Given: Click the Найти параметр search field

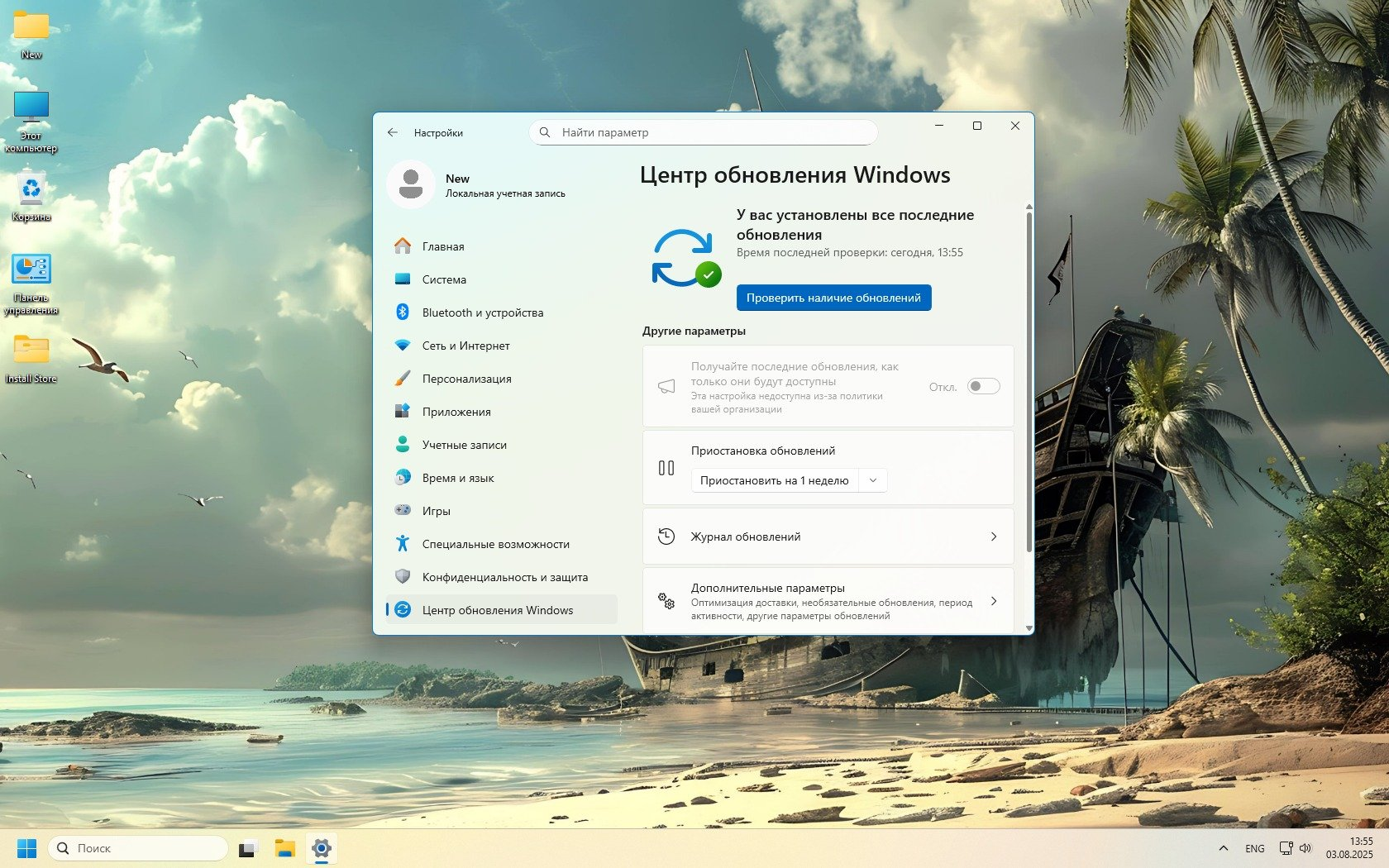Looking at the screenshot, I should click(703, 132).
